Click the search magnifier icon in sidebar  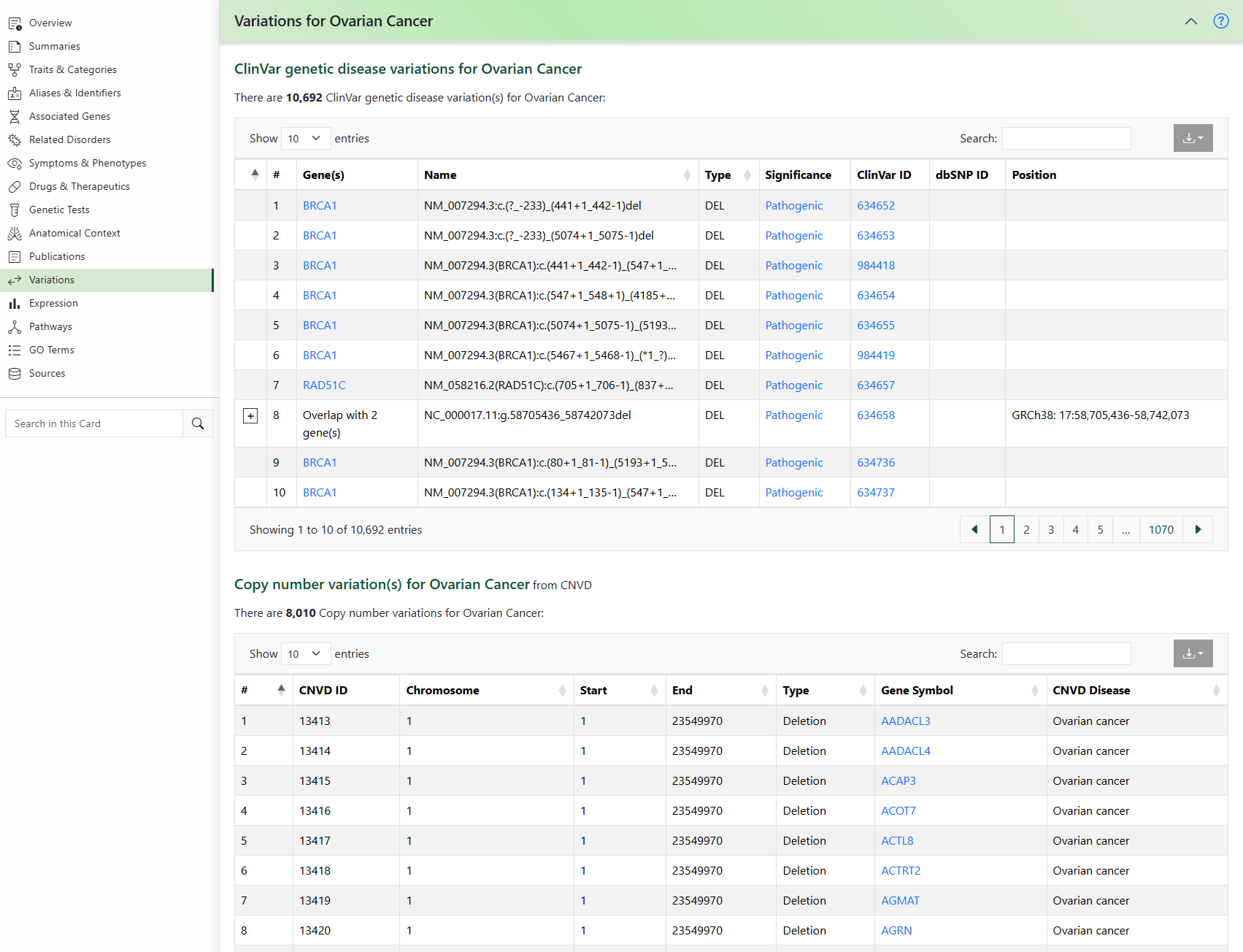tap(197, 423)
